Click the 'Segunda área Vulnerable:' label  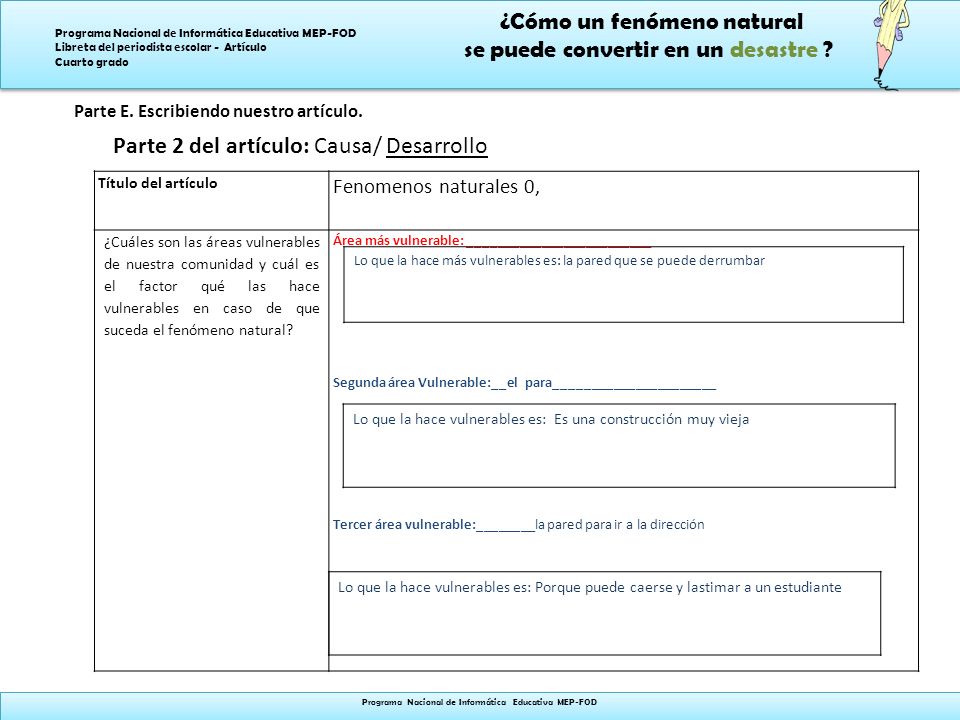(x=412, y=382)
